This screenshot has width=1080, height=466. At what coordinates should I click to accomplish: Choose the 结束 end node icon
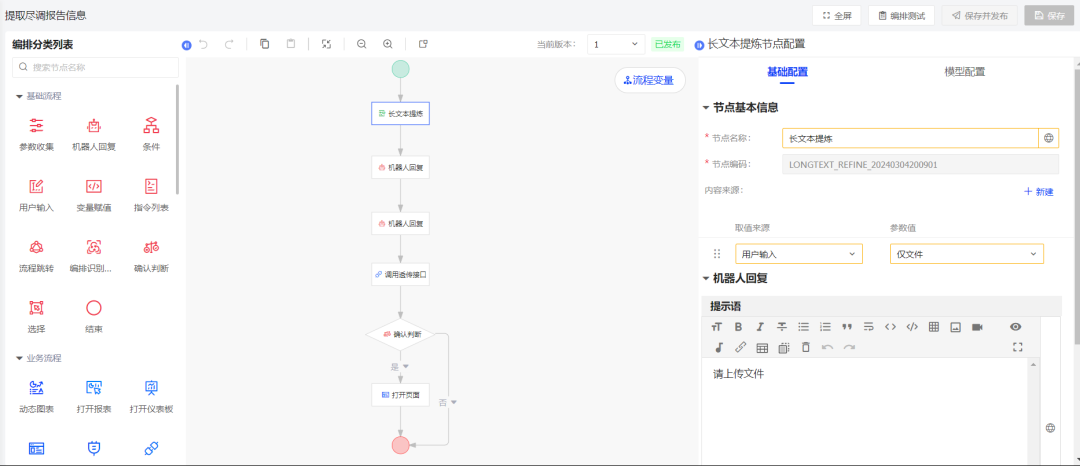tap(94, 308)
